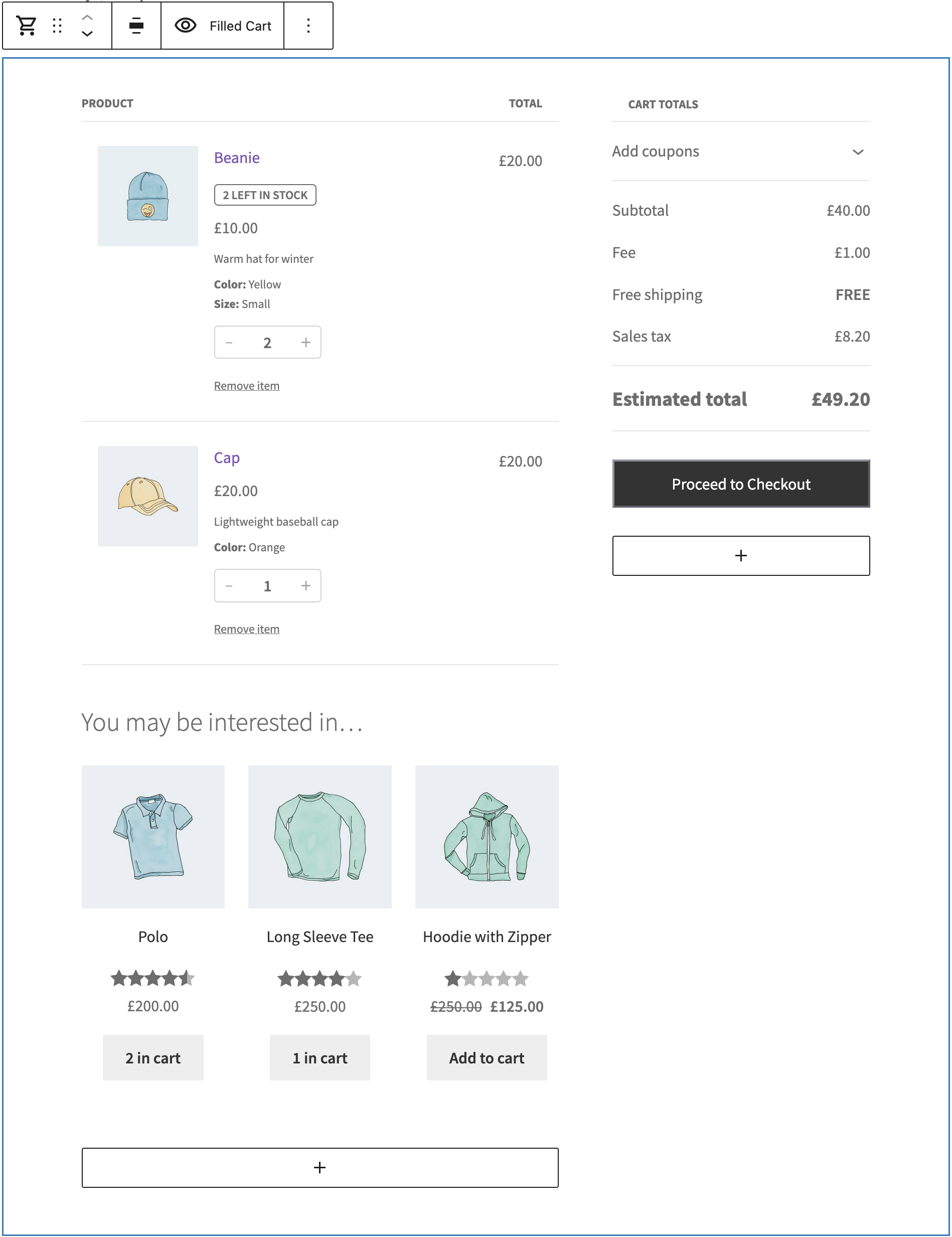Click the drag handle dots icon
Viewport: 952px width, 1237px height.
57,26
